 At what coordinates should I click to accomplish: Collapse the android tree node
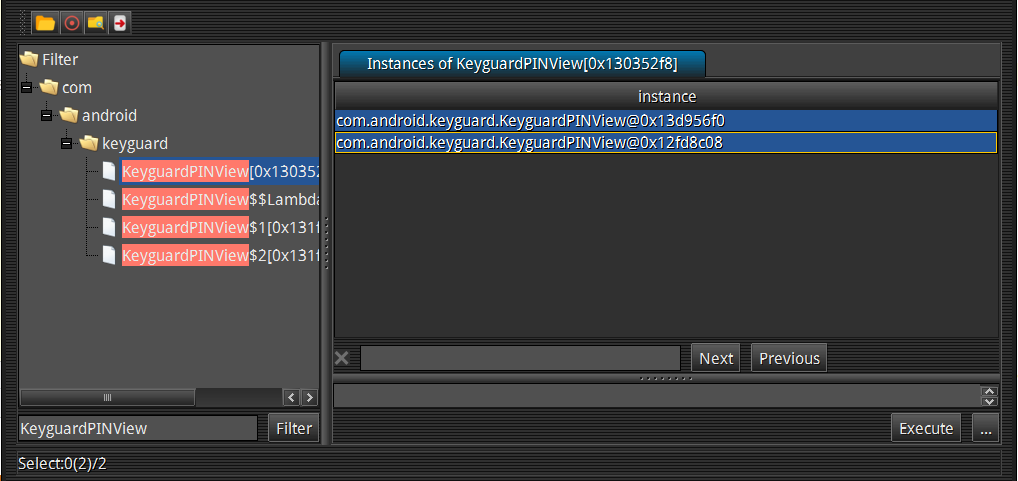coord(46,116)
